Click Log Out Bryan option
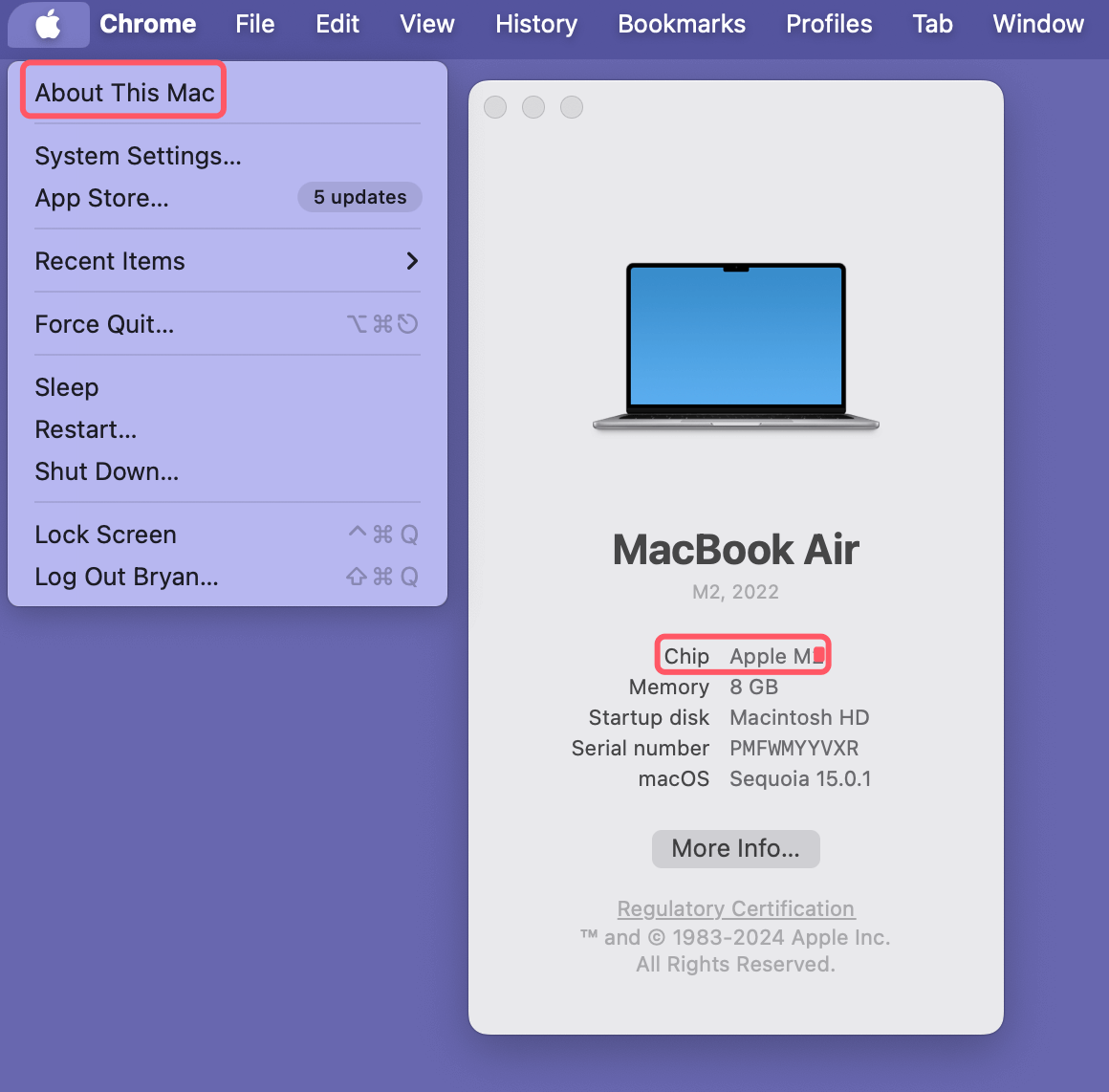Screen dimensions: 1109x1092 pyautogui.click(x=126, y=577)
